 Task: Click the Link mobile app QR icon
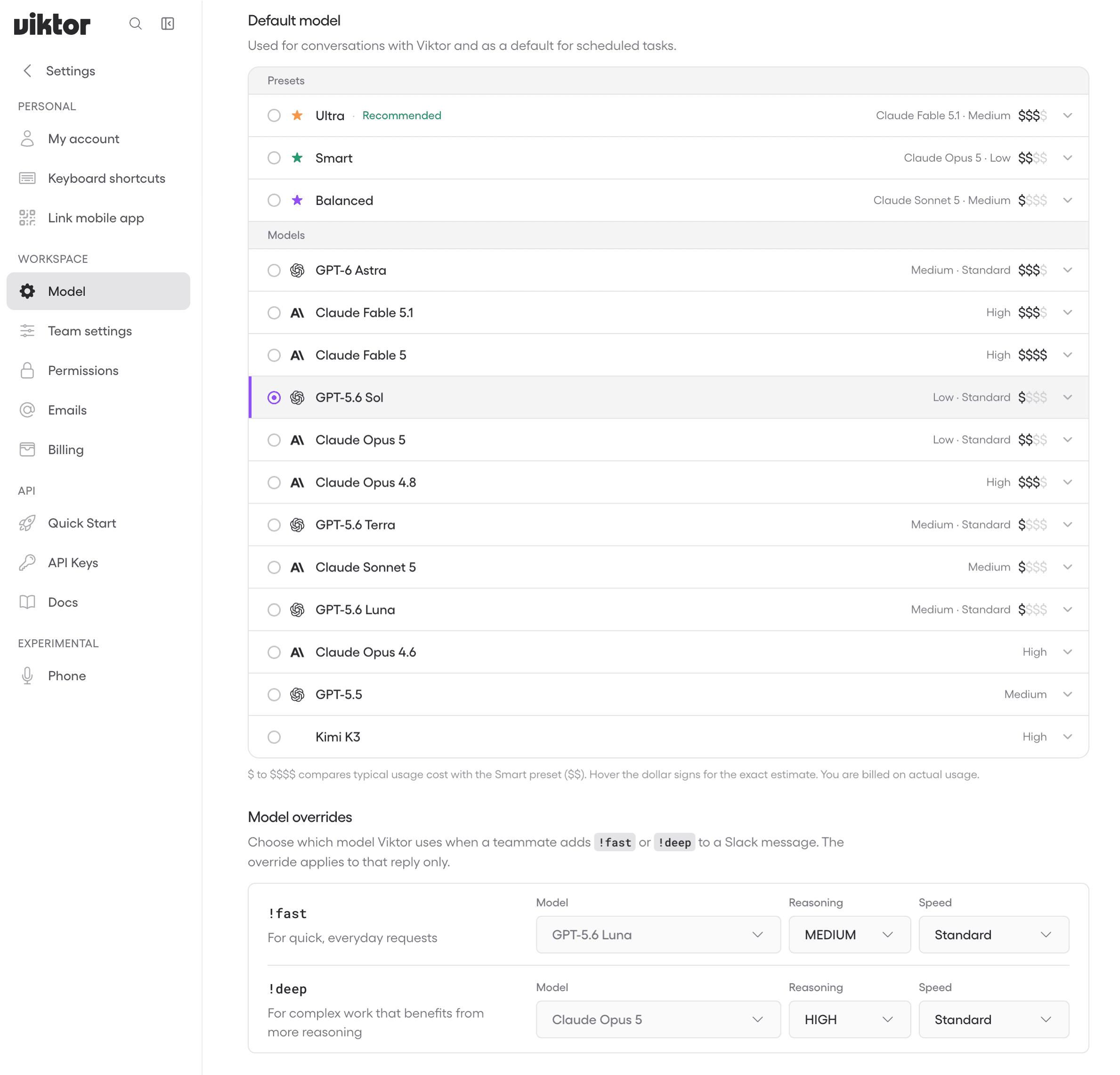coord(27,218)
